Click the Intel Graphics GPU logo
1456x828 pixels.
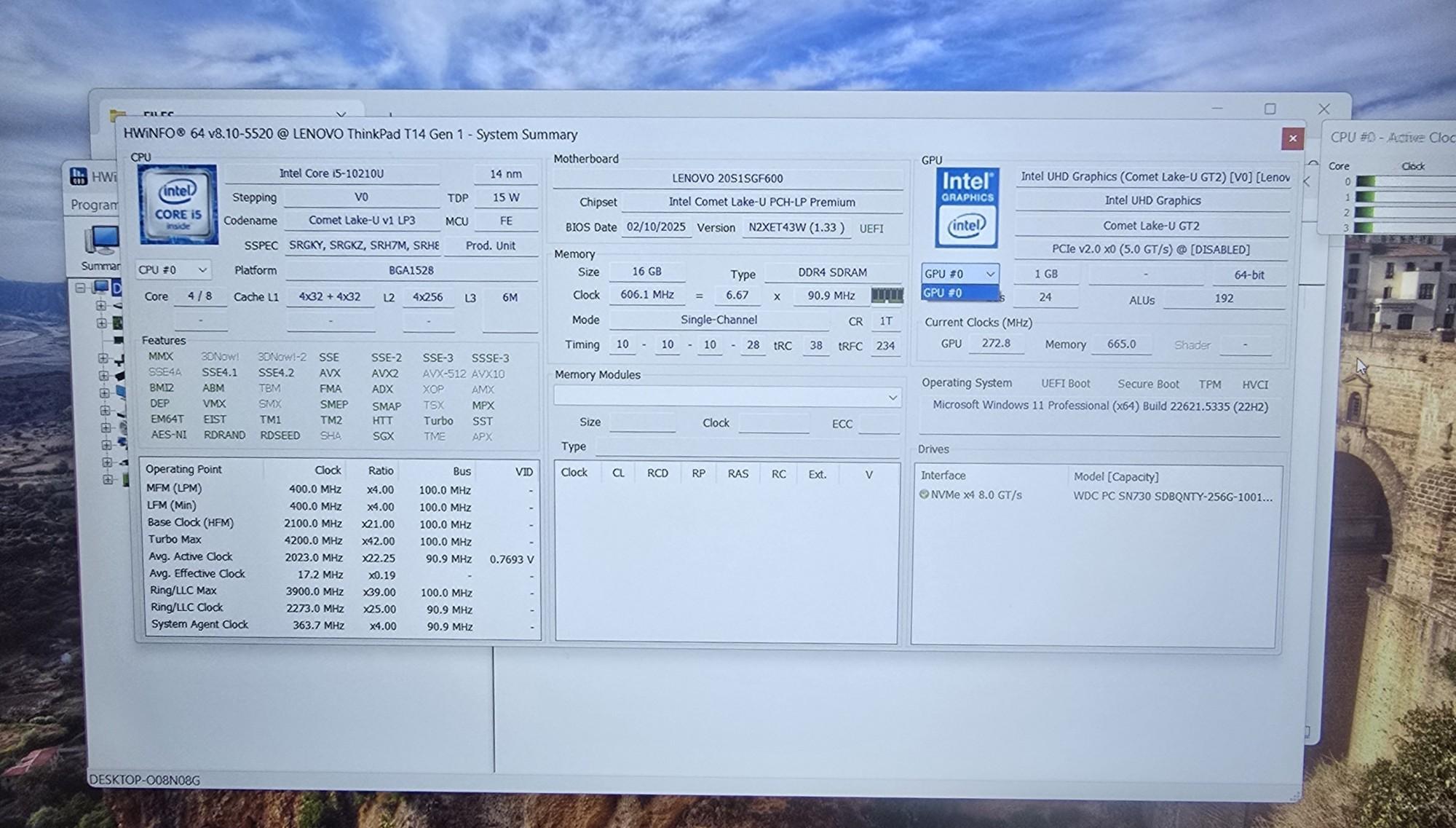coord(967,208)
